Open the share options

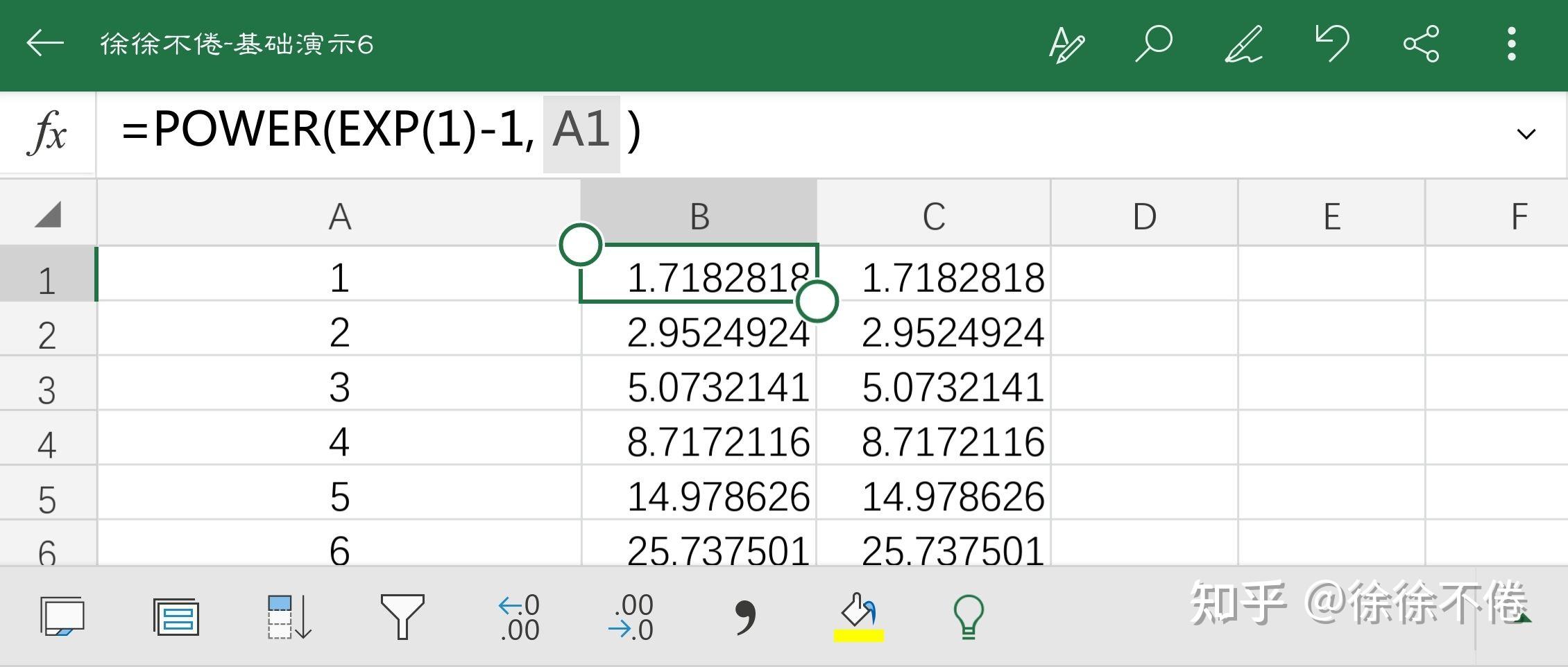[x=1422, y=44]
